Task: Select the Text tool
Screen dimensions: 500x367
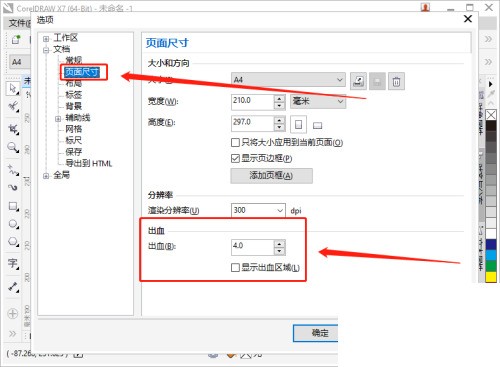Action: click(x=13, y=263)
